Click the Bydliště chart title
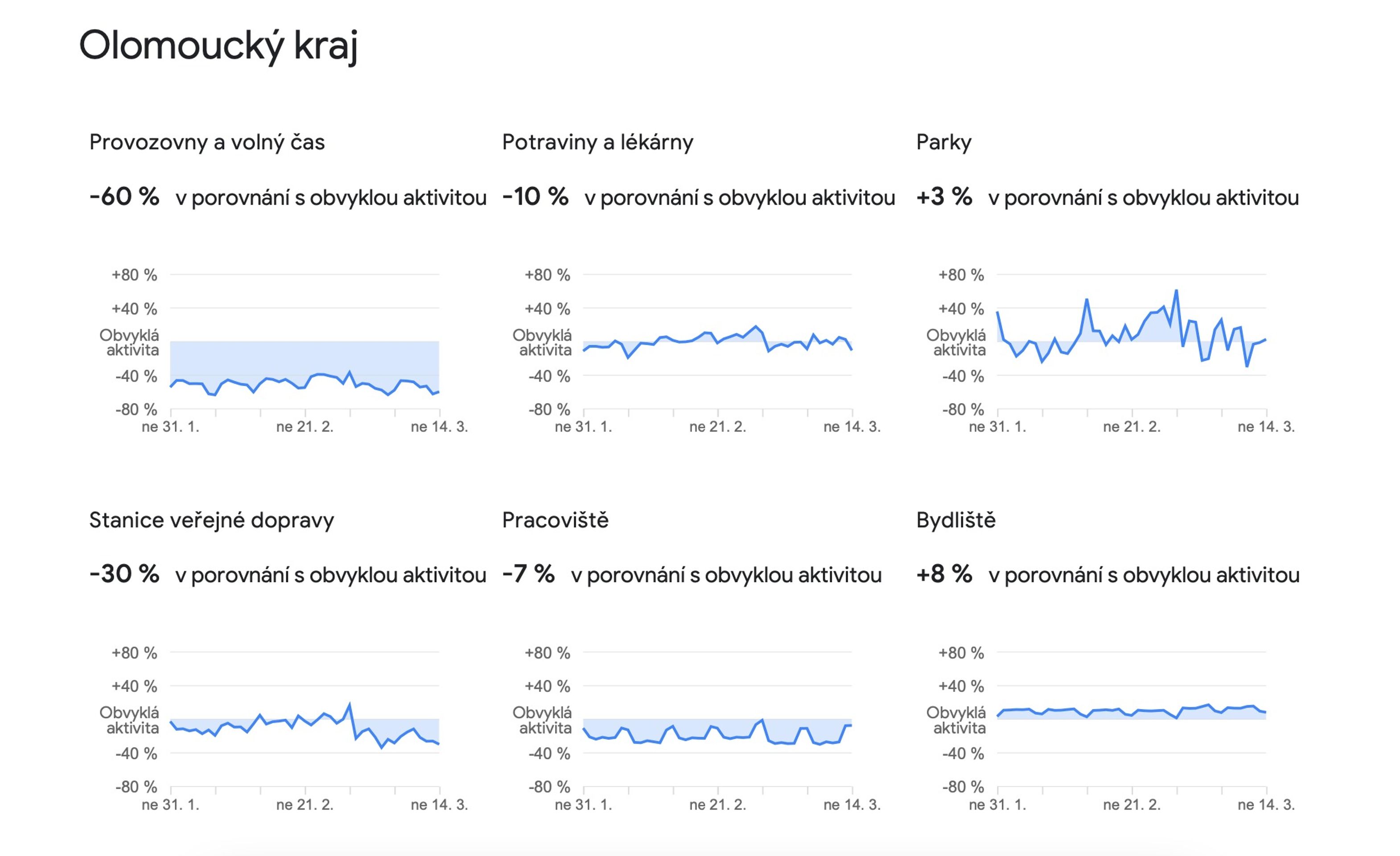The height and width of the screenshot is (856, 1400). click(x=955, y=520)
